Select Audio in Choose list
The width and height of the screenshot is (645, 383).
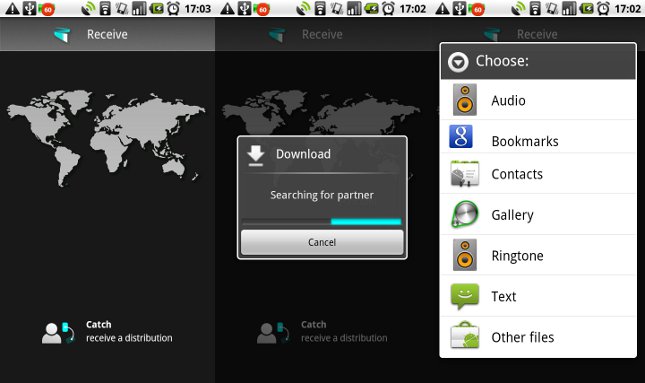538,100
